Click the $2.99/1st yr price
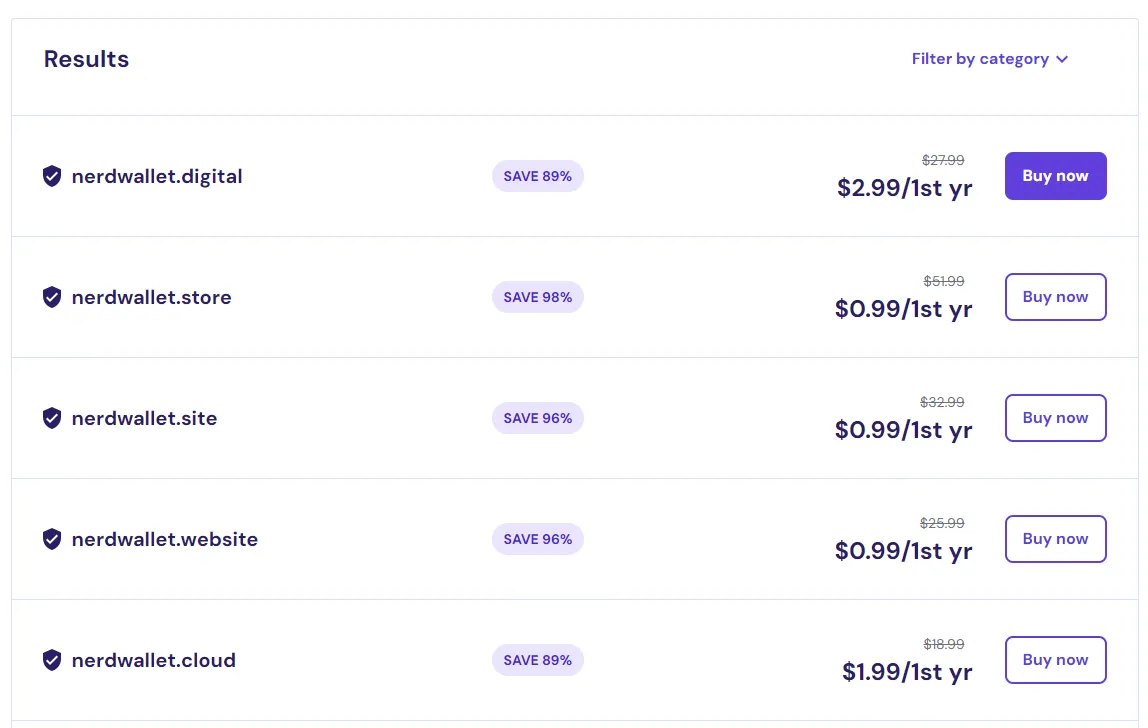 [904, 188]
